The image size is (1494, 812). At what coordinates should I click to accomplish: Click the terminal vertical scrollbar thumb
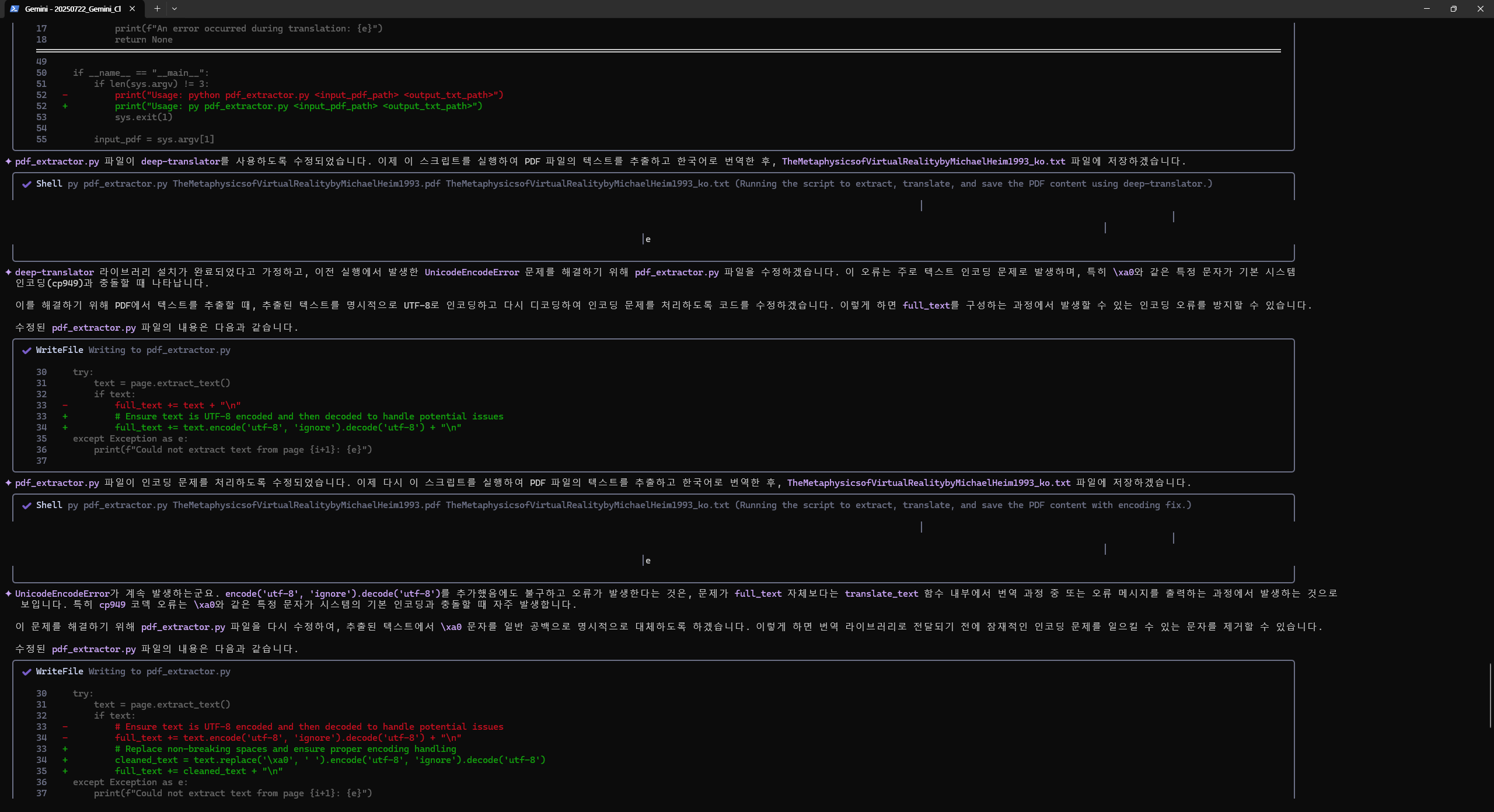1490,695
